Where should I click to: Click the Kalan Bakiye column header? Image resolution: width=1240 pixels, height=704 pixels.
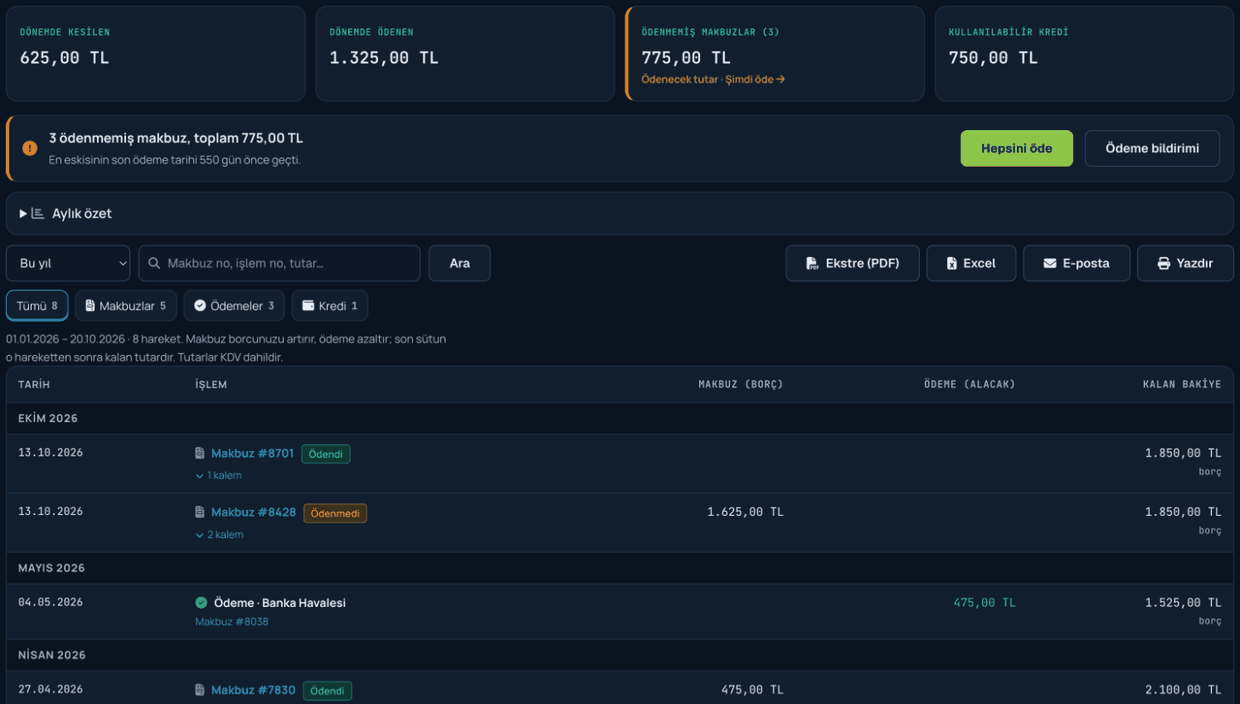(1182, 384)
